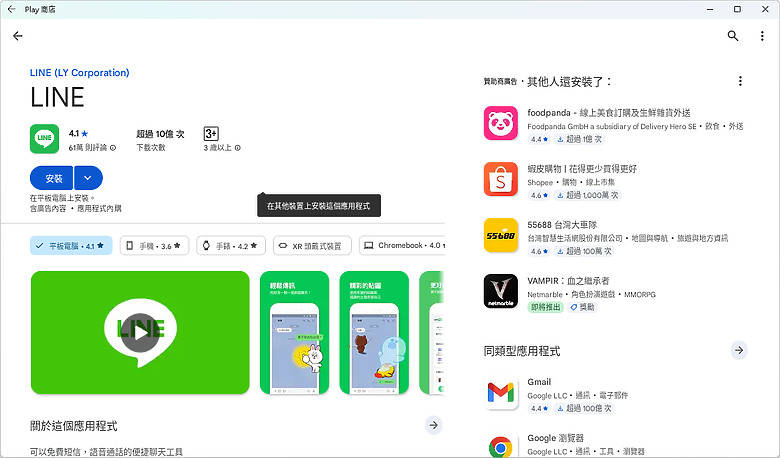Click the 4.1 star rating text
Viewport: 780px width, 458px height.
78,134
